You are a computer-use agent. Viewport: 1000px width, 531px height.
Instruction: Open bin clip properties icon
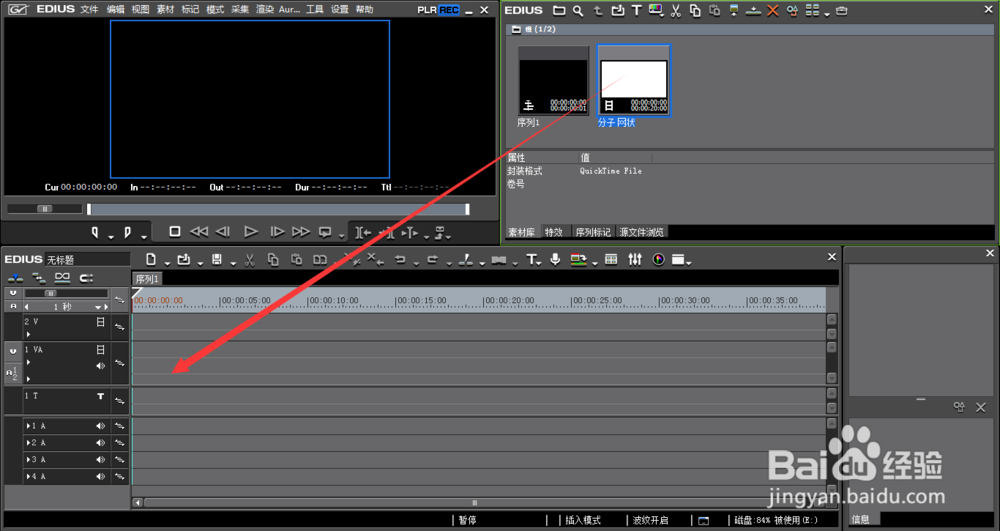(x=792, y=10)
